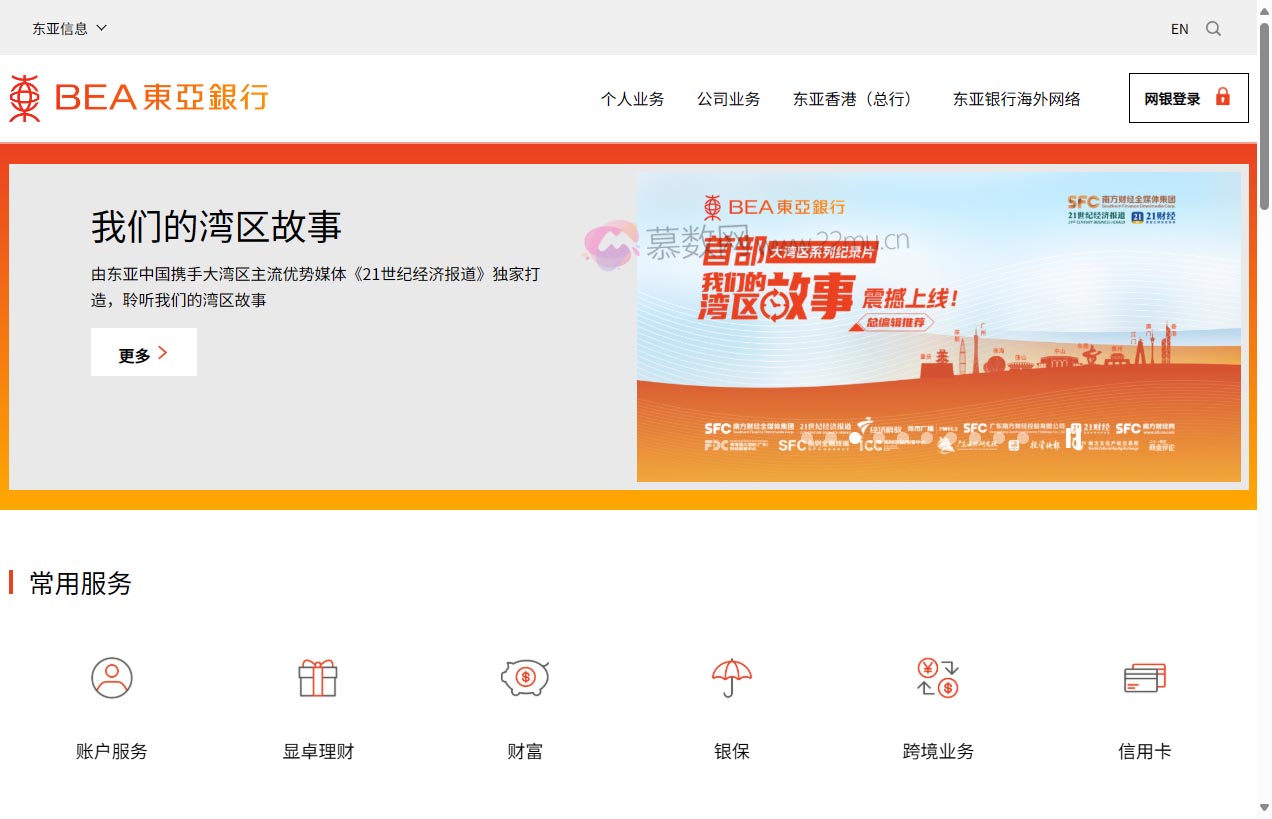The image size is (1272, 819).
Task: Select the 跨境业务 currency exchange icon
Action: click(937, 677)
